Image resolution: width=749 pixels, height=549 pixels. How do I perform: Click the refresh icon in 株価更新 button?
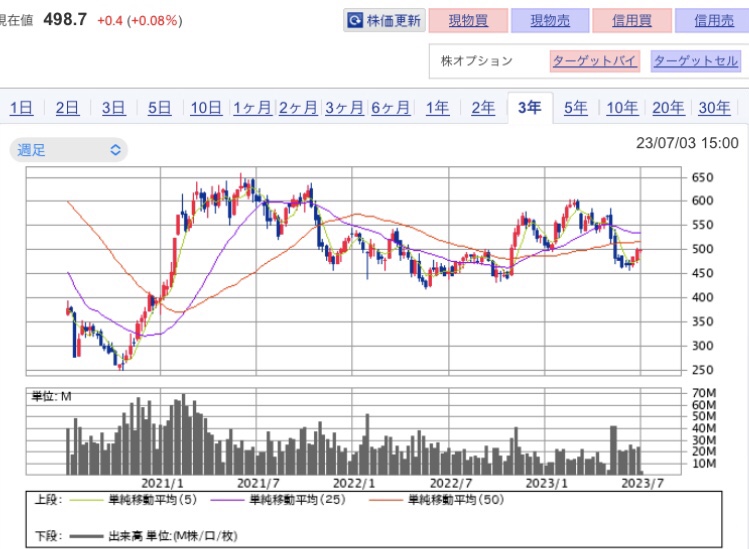point(355,21)
